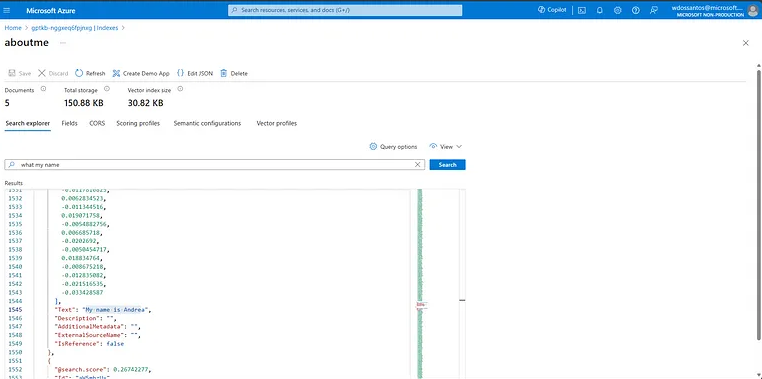This screenshot has height=379, width=762.
Task: Focus the global Azure search box
Action: click(345, 10)
